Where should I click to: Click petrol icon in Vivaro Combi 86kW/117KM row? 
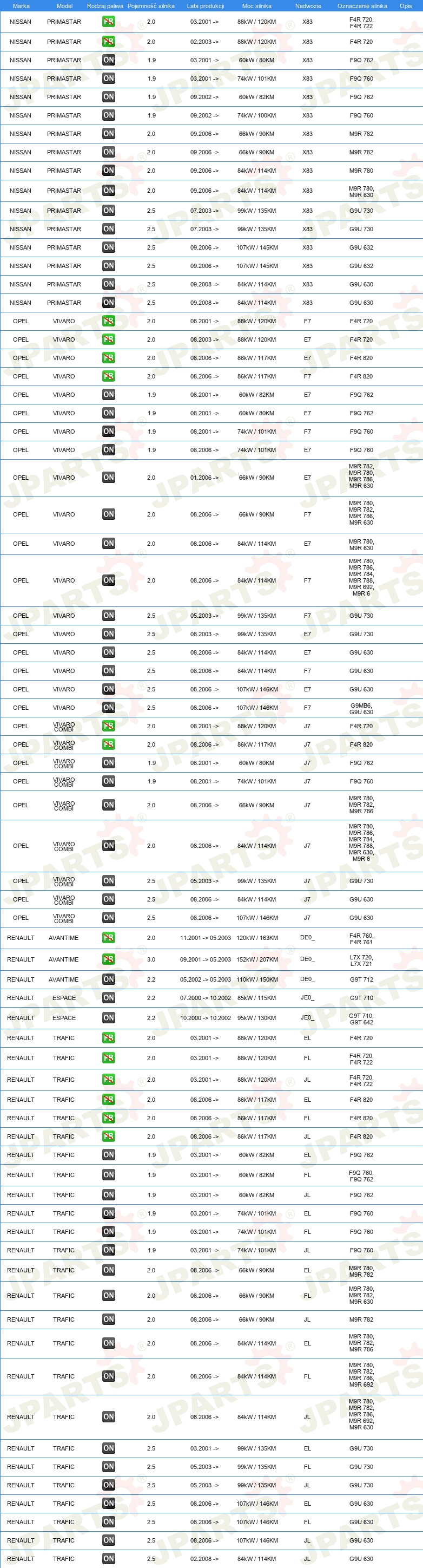coord(109,744)
